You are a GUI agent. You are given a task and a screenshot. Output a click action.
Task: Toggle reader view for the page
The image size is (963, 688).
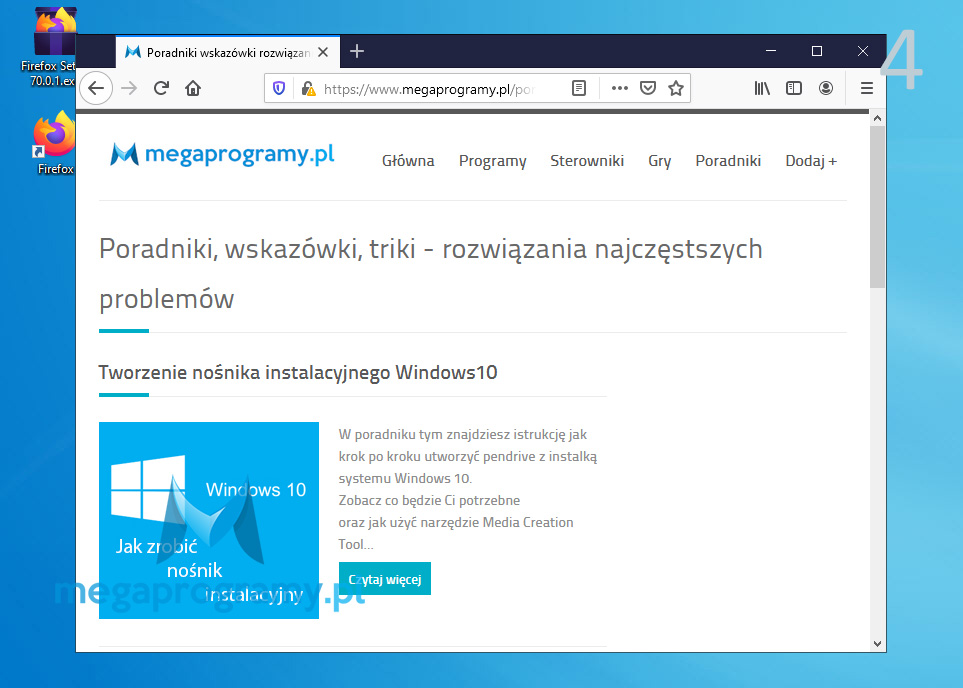(579, 88)
